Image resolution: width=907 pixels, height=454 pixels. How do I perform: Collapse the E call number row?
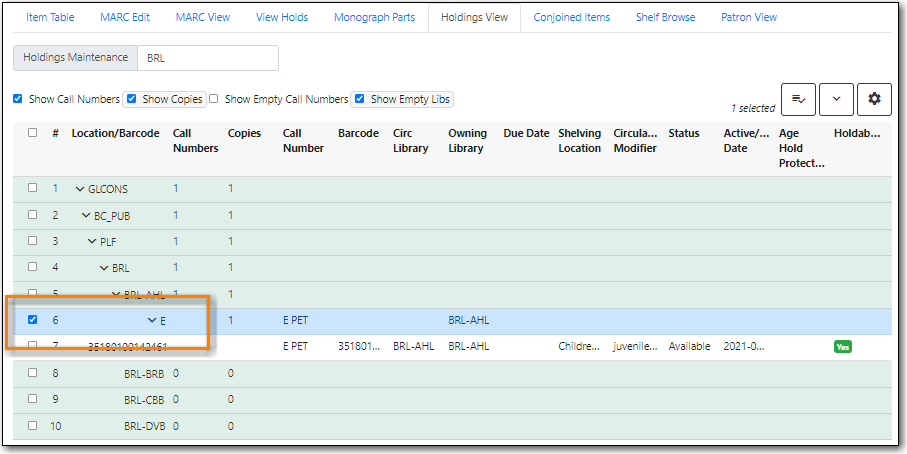tap(152, 321)
